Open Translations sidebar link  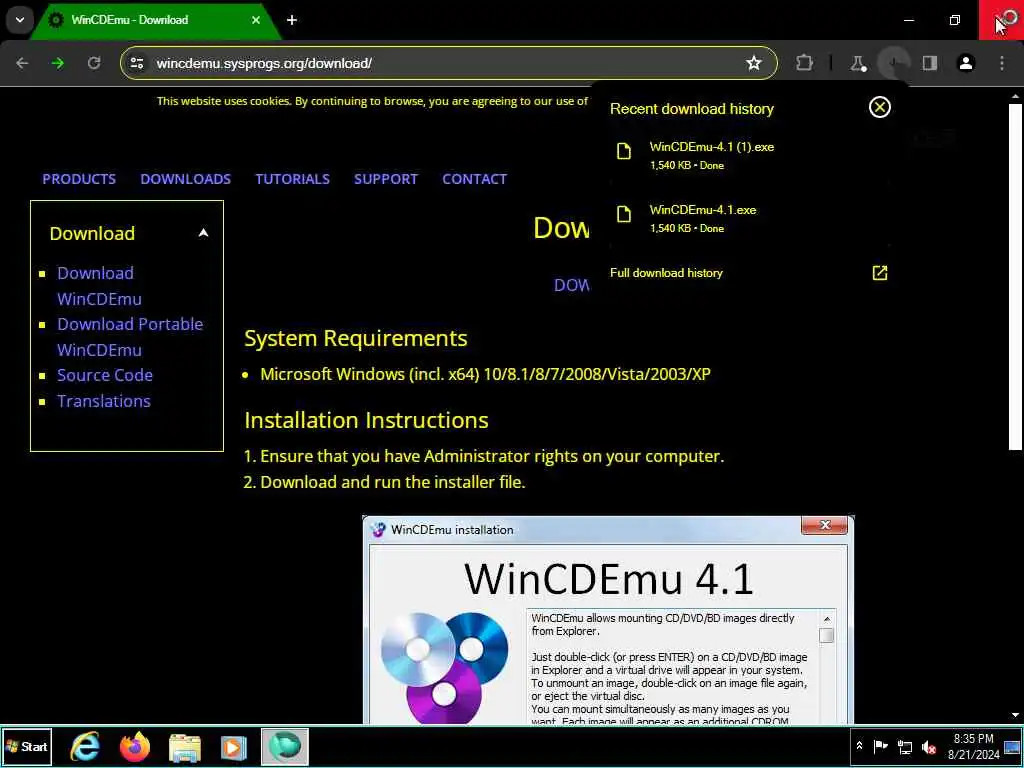[x=103, y=401]
